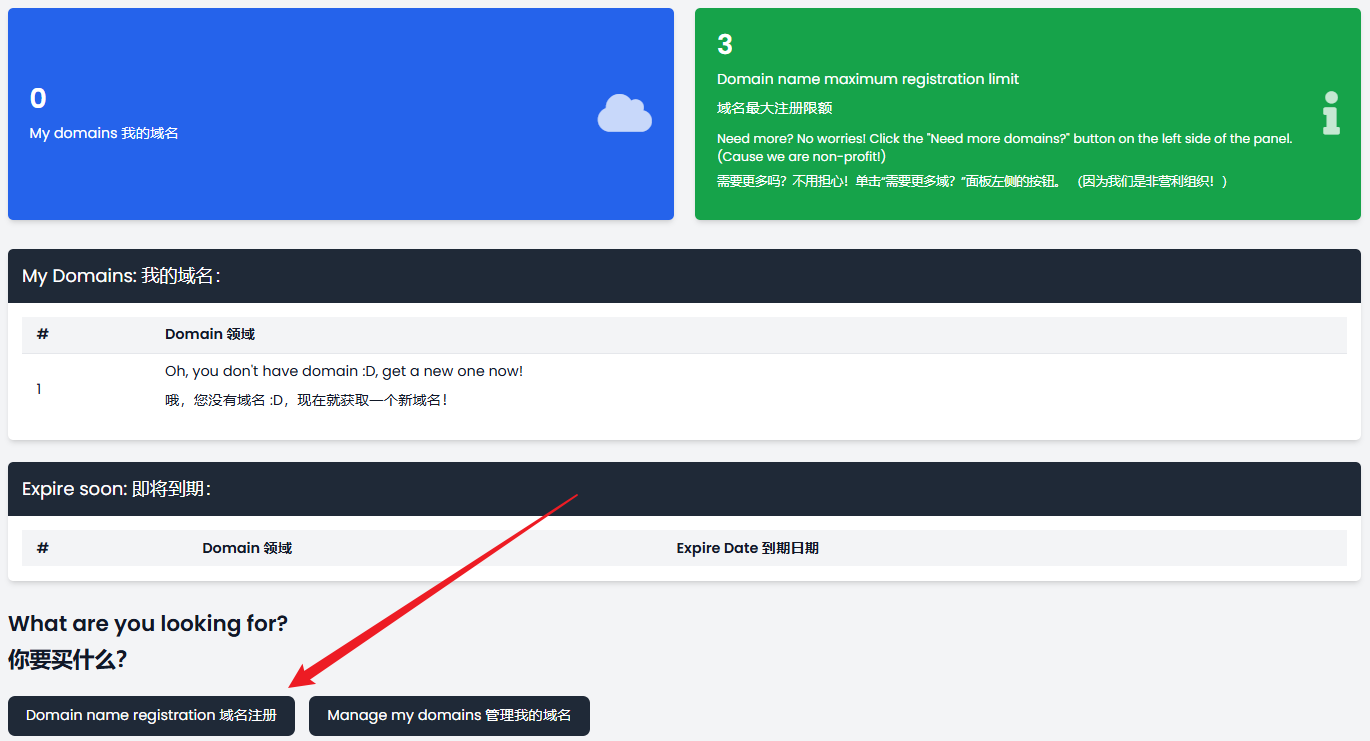Click the Chinese no-domain message line
Image resolution: width=1370 pixels, height=741 pixels.
click(x=306, y=400)
